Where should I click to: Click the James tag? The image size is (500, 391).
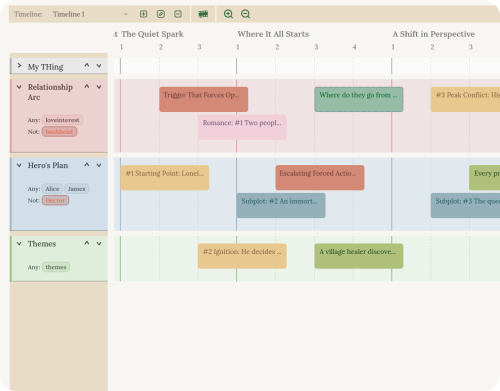click(x=77, y=189)
